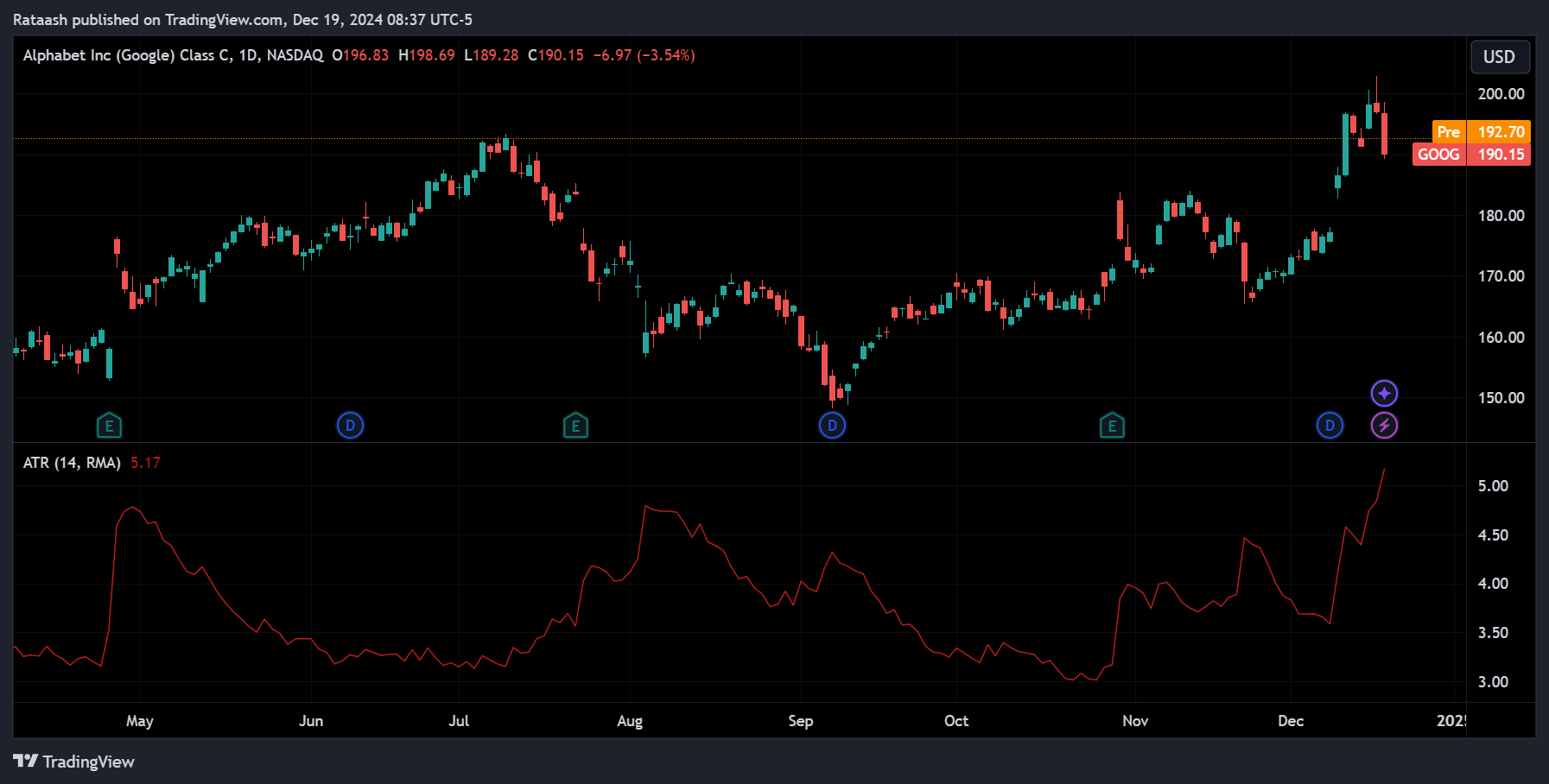
Task: Click the published on TradingView.com header text
Action: click(243, 19)
